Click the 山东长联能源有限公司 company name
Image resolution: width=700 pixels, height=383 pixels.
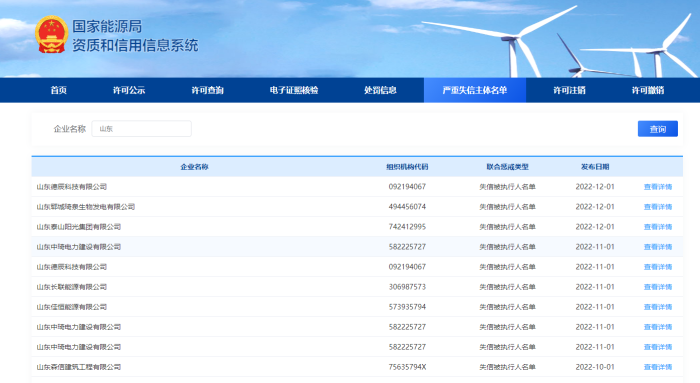(71, 287)
